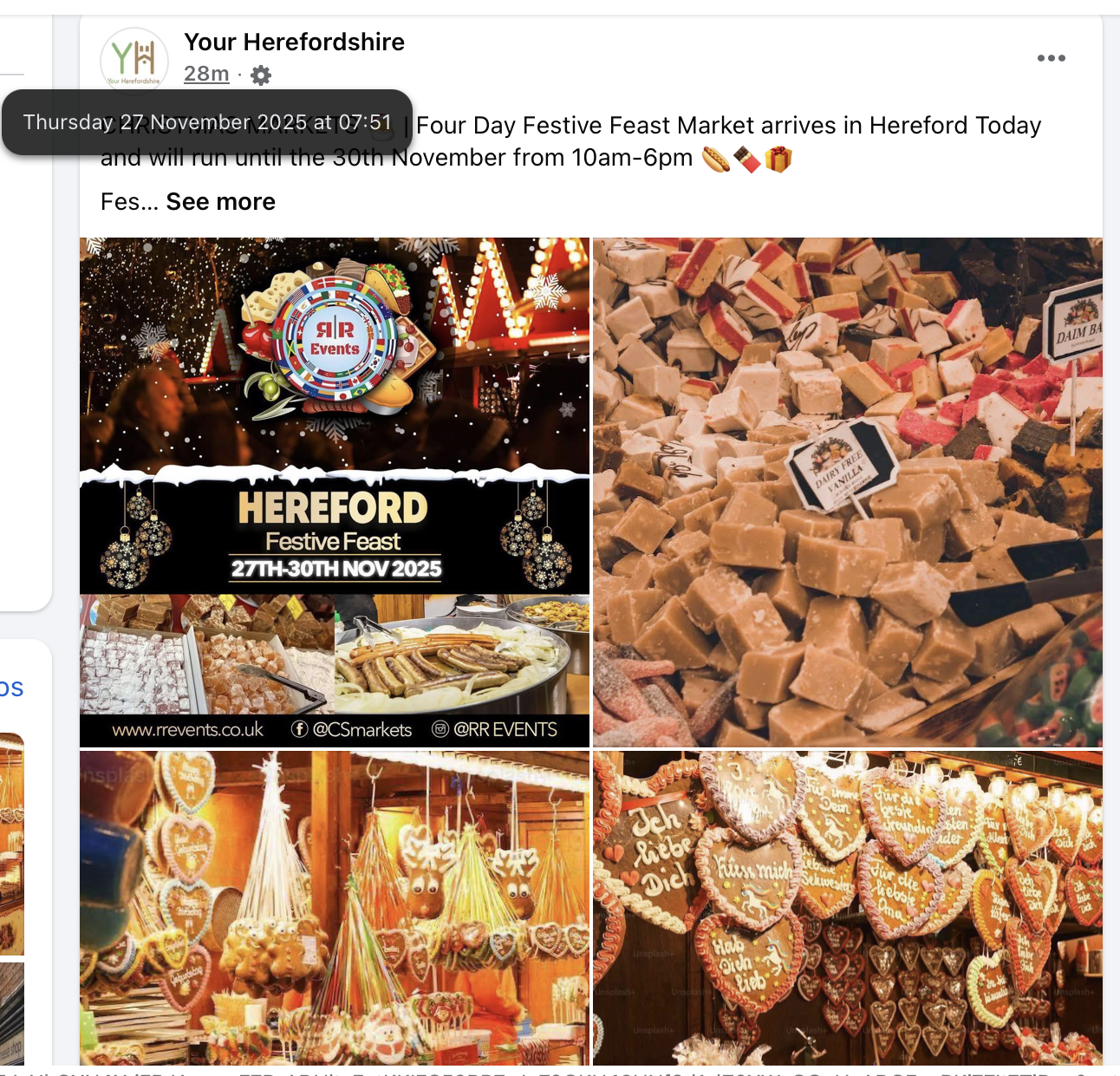
Task: Open the Hereford Festive Feast poster image
Action: click(335, 492)
